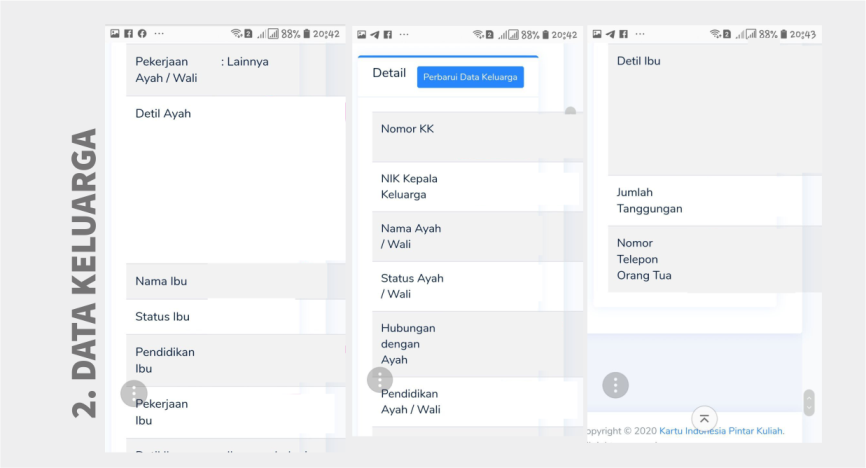The image size is (866, 468).
Task: Click the Nama Ayah / Wali row
Action: (477, 236)
